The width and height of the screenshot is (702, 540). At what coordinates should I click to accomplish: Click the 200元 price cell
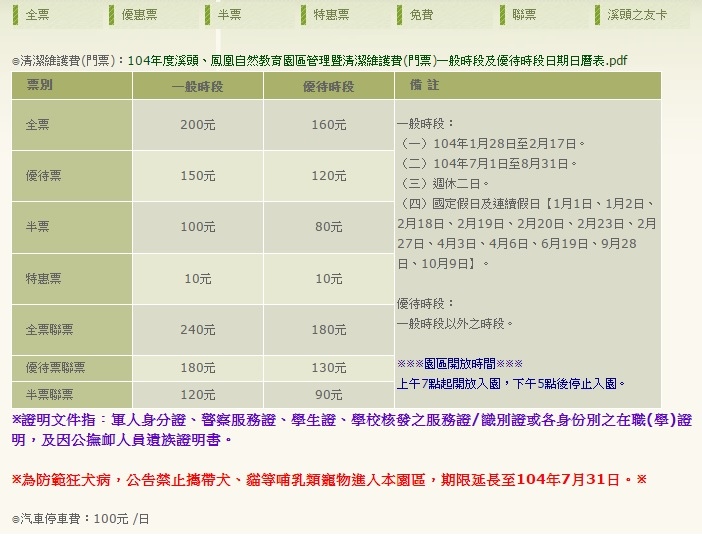197,124
